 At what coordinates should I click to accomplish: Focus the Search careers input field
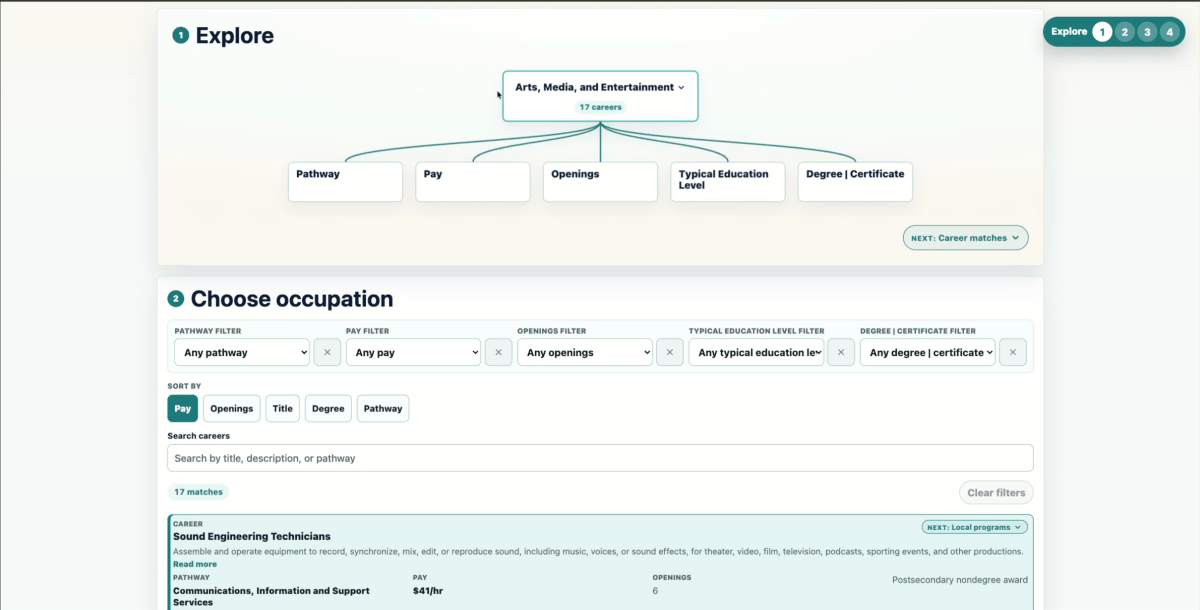(600, 458)
